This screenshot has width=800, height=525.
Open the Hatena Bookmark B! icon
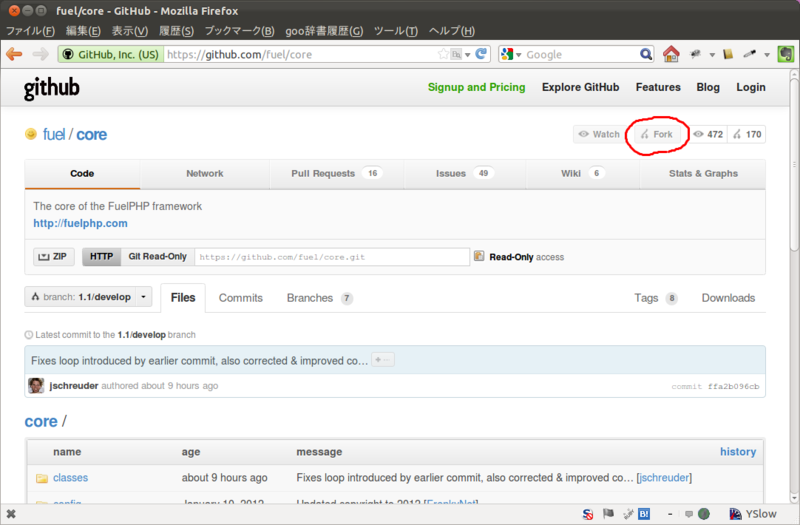[644, 514]
